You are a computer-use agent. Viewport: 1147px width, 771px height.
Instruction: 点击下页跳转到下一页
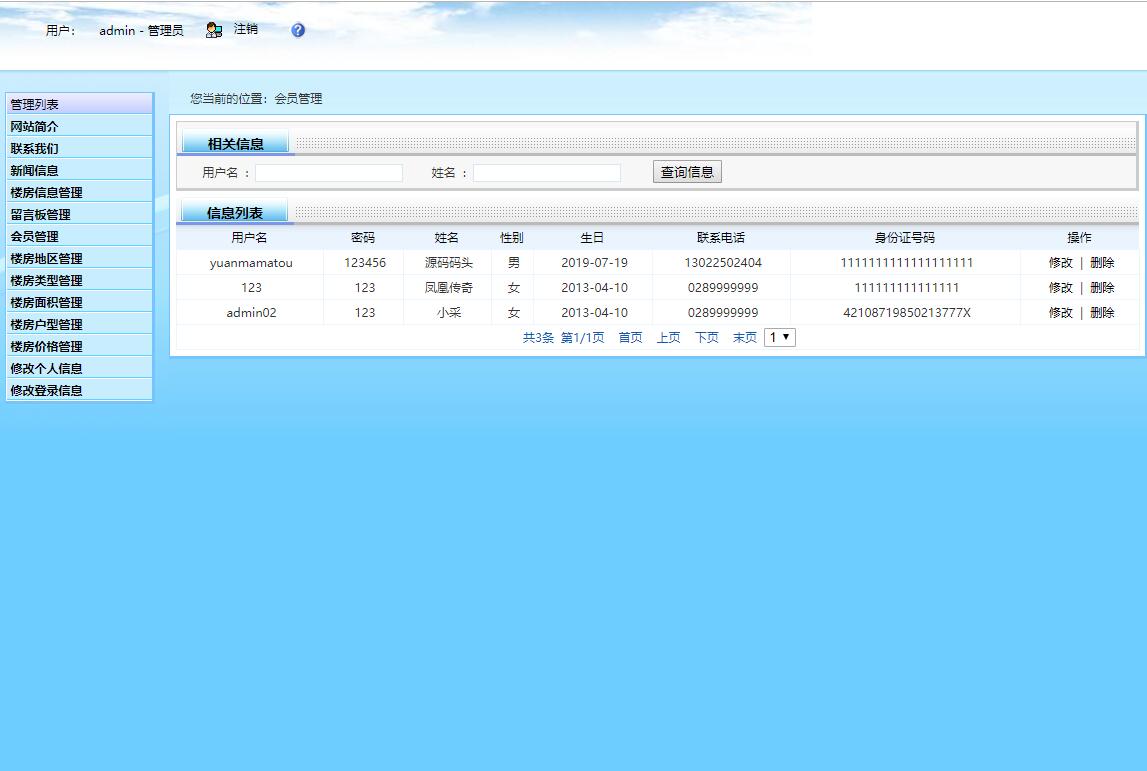click(706, 338)
